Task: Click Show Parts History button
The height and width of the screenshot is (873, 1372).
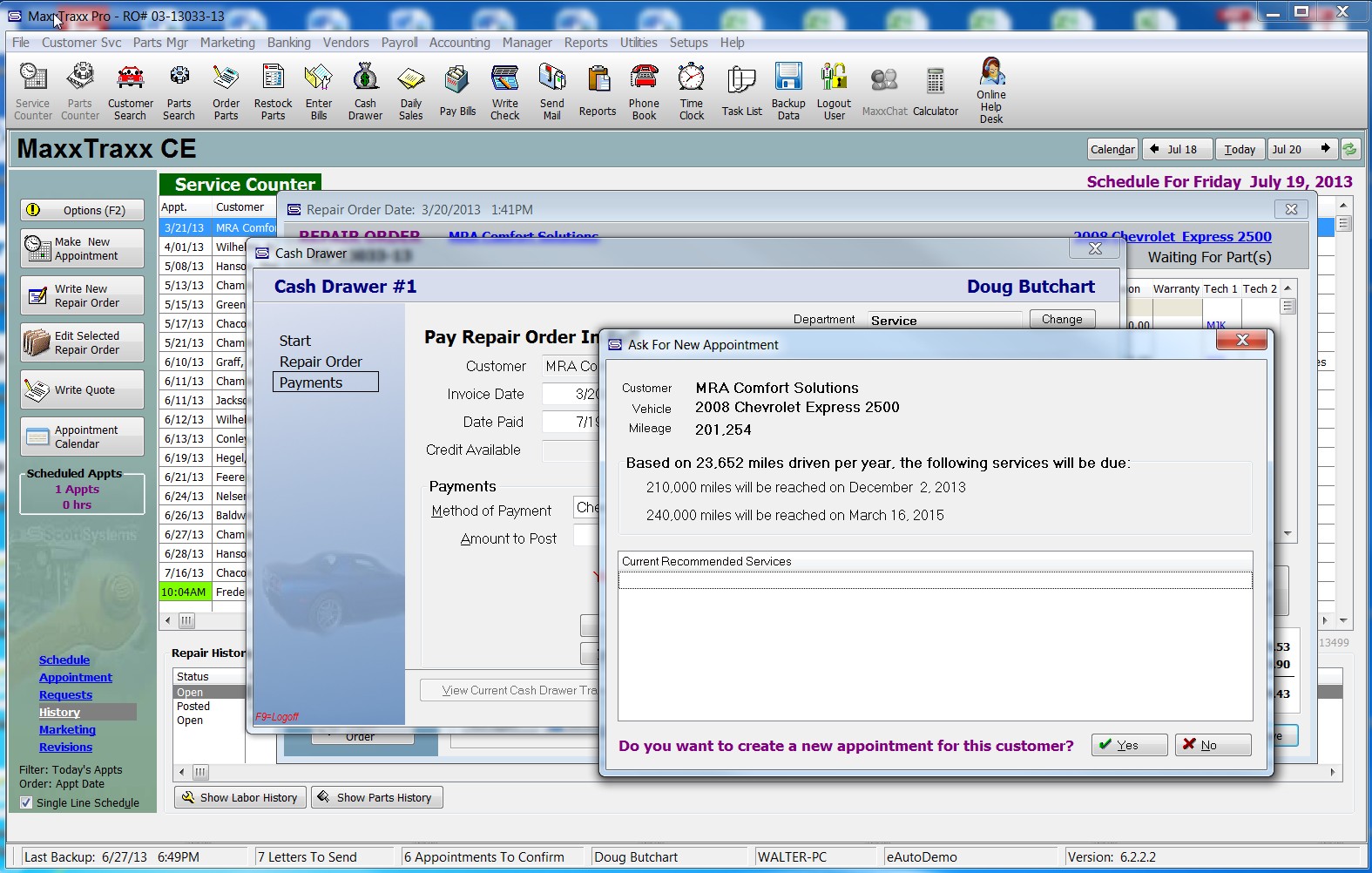Action: click(x=376, y=797)
